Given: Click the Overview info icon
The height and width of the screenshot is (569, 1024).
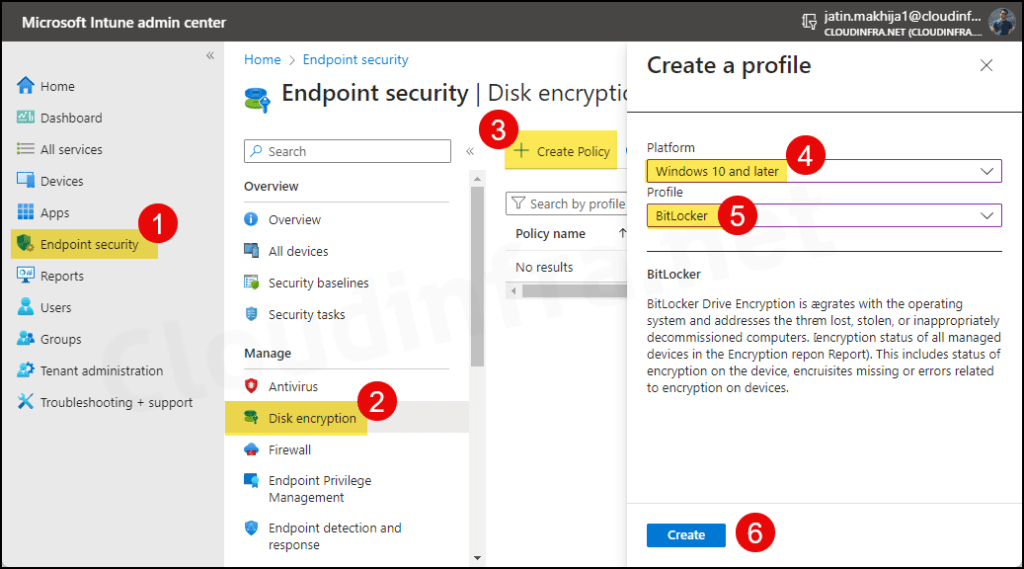Looking at the screenshot, I should pyautogui.click(x=251, y=219).
